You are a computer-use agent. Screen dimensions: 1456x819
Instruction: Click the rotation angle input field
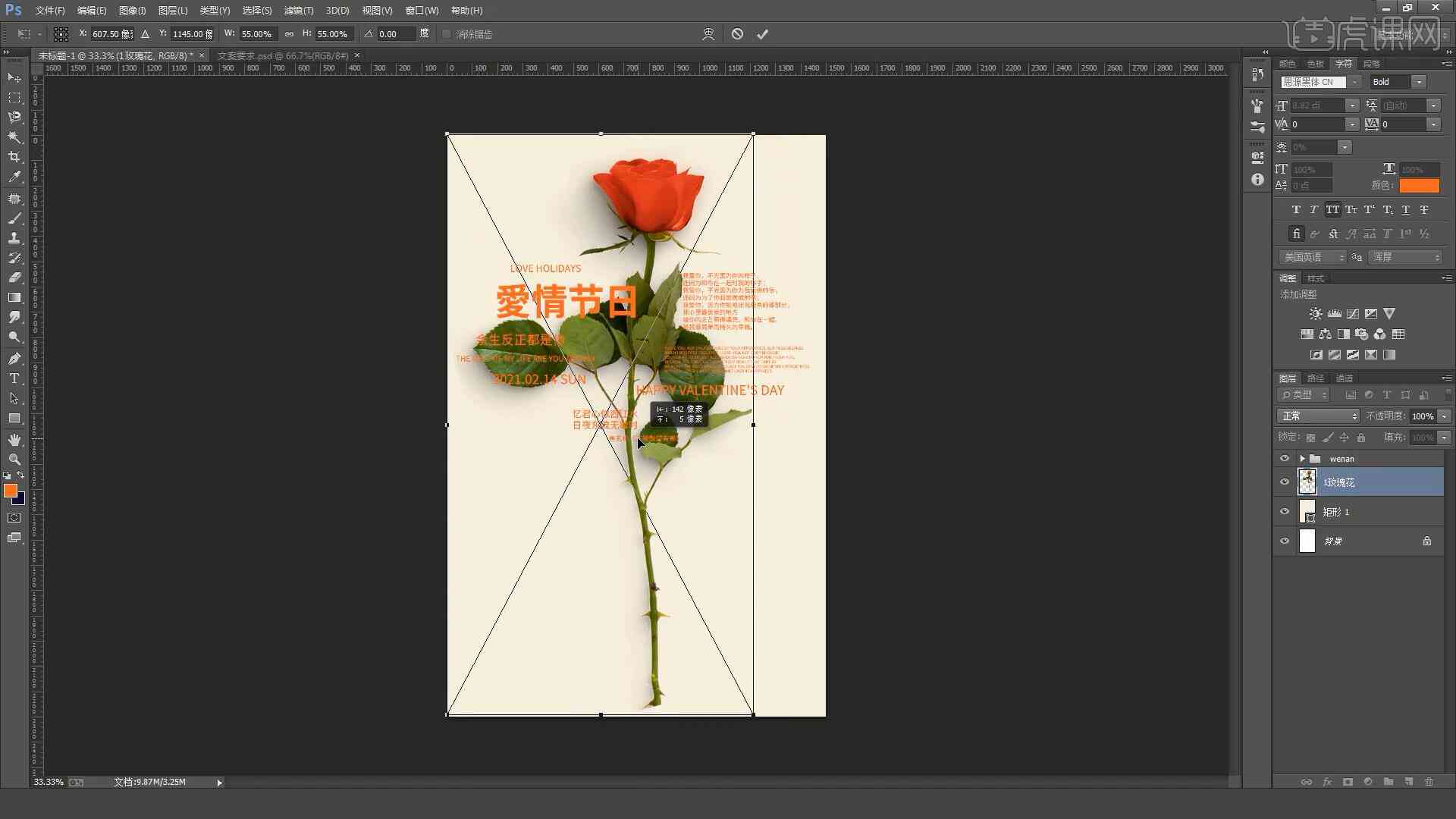[x=396, y=34]
